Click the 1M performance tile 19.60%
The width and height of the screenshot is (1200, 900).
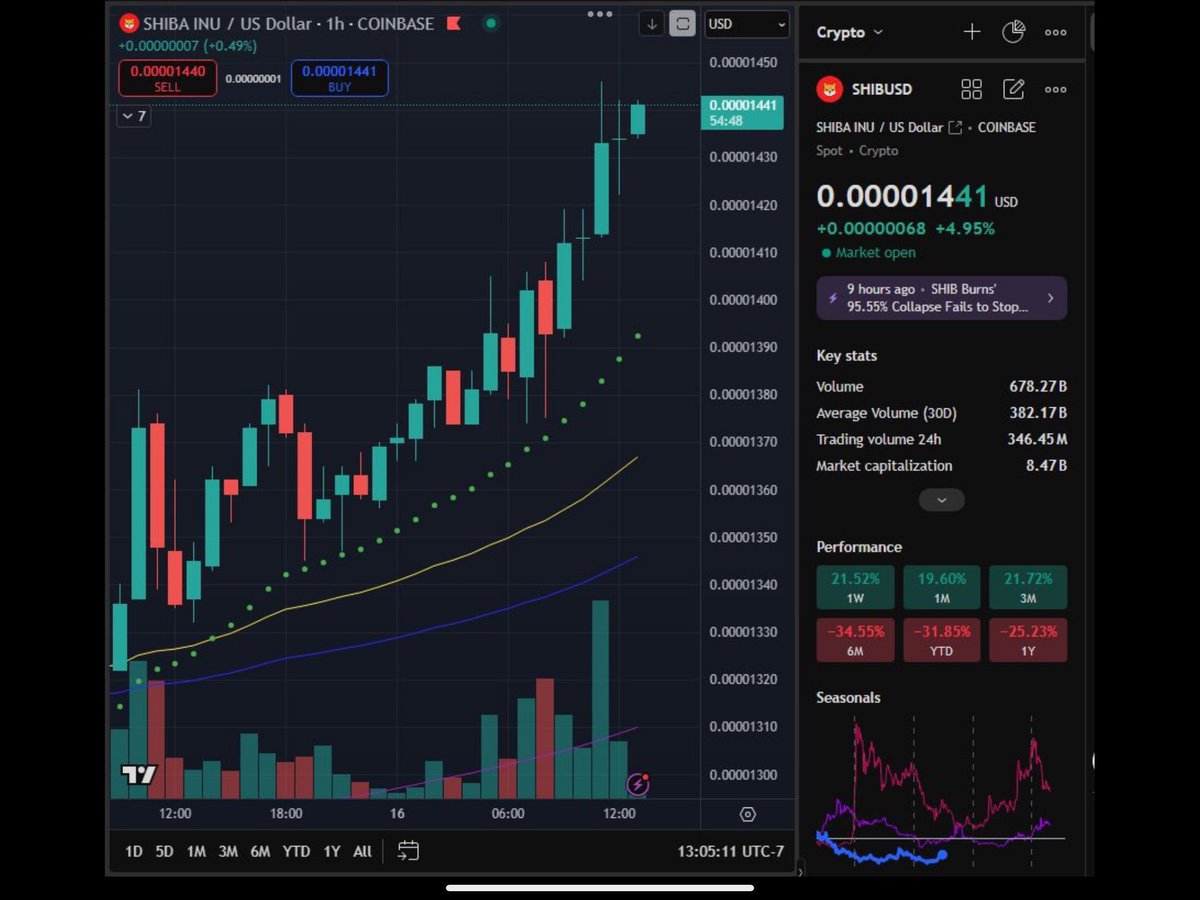941,588
